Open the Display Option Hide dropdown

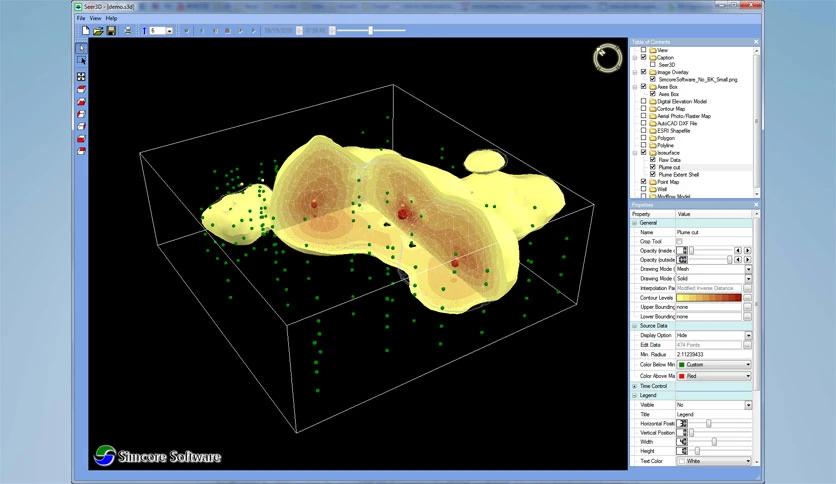pos(749,335)
